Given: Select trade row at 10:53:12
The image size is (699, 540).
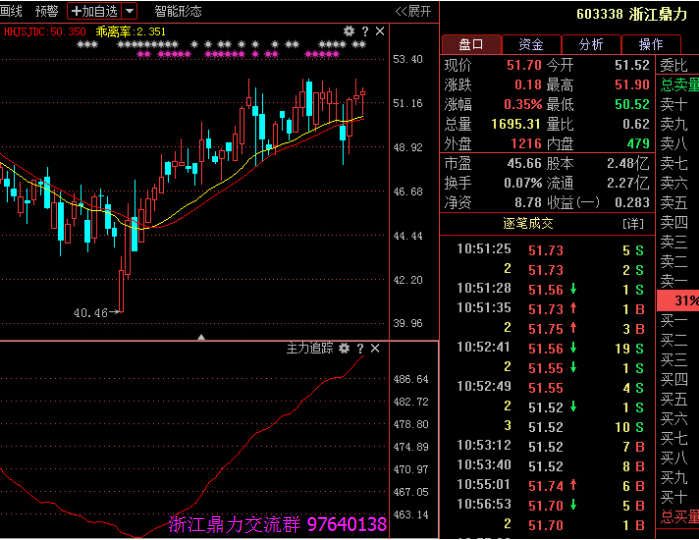Looking at the screenshot, I should (549, 446).
